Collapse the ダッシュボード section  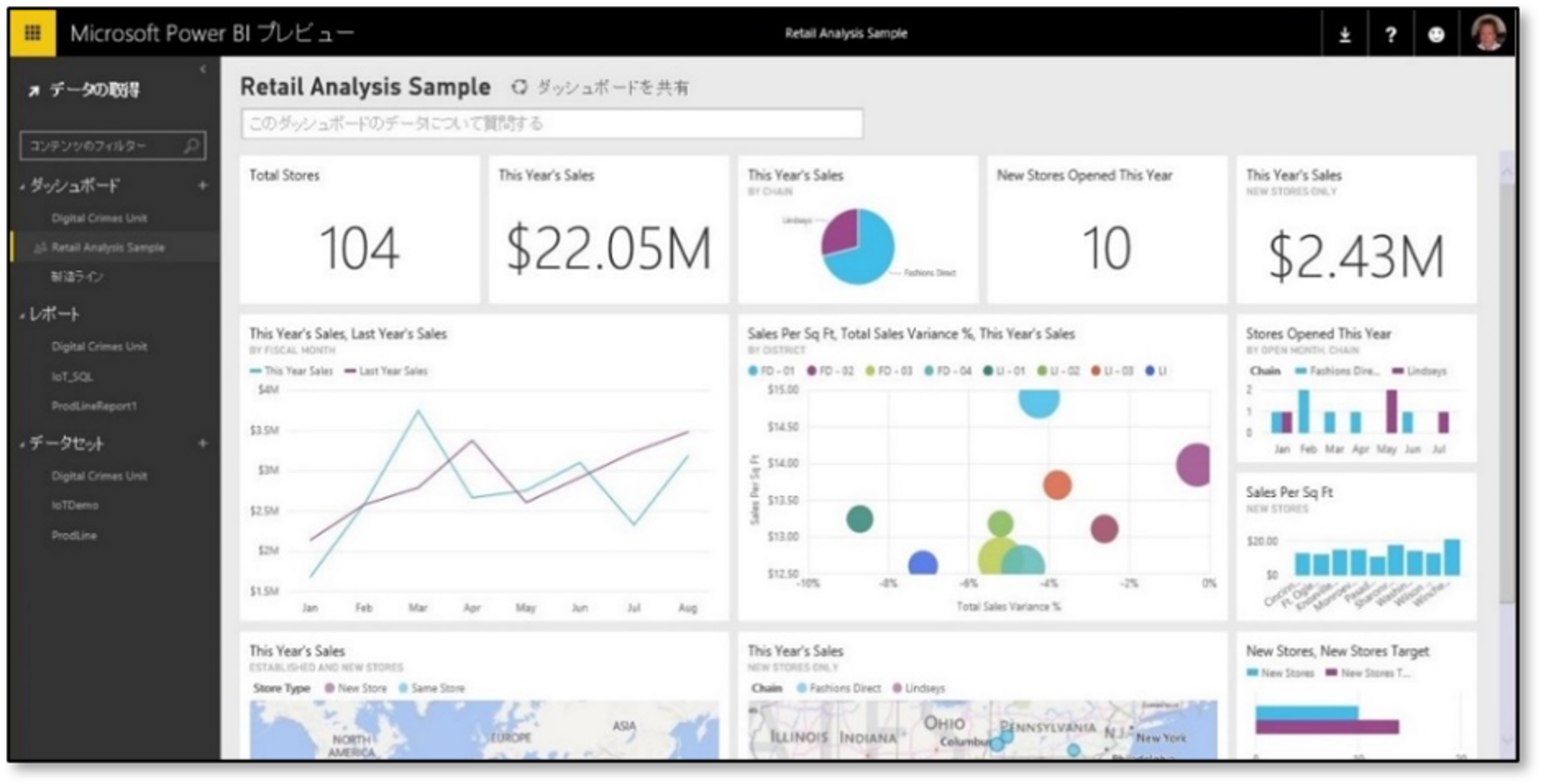coord(22,186)
